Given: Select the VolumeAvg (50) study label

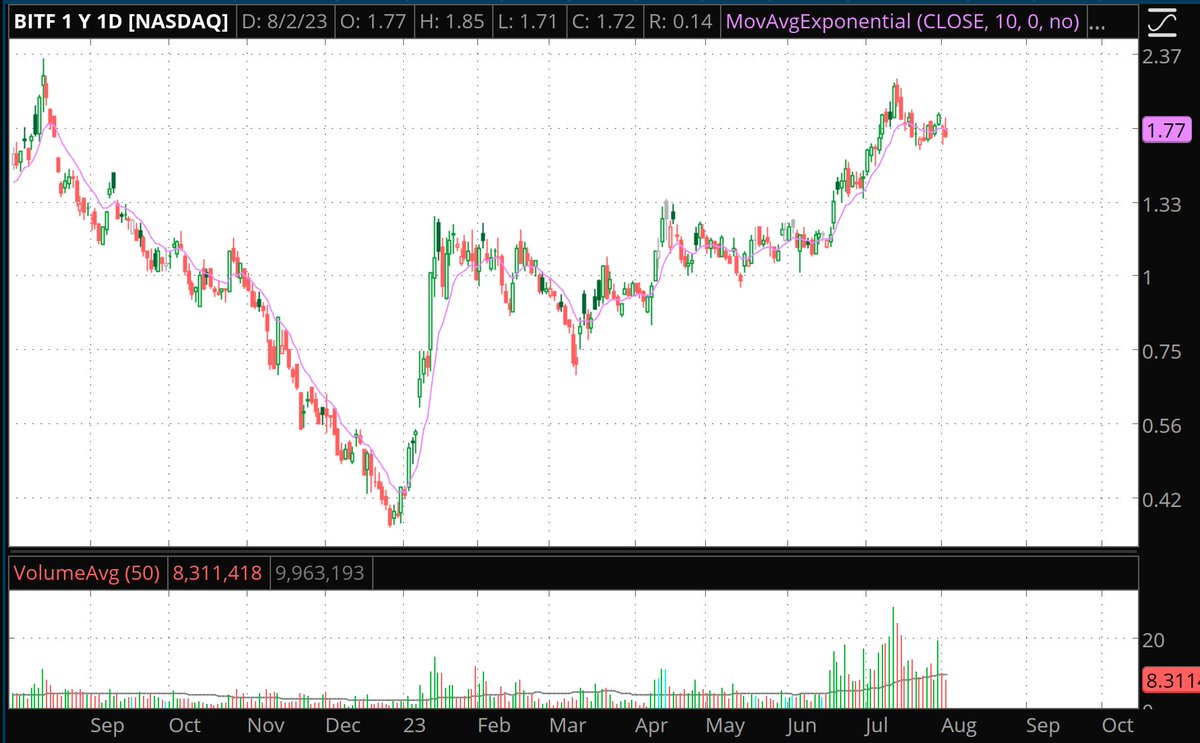Looking at the screenshot, I should (x=87, y=573).
